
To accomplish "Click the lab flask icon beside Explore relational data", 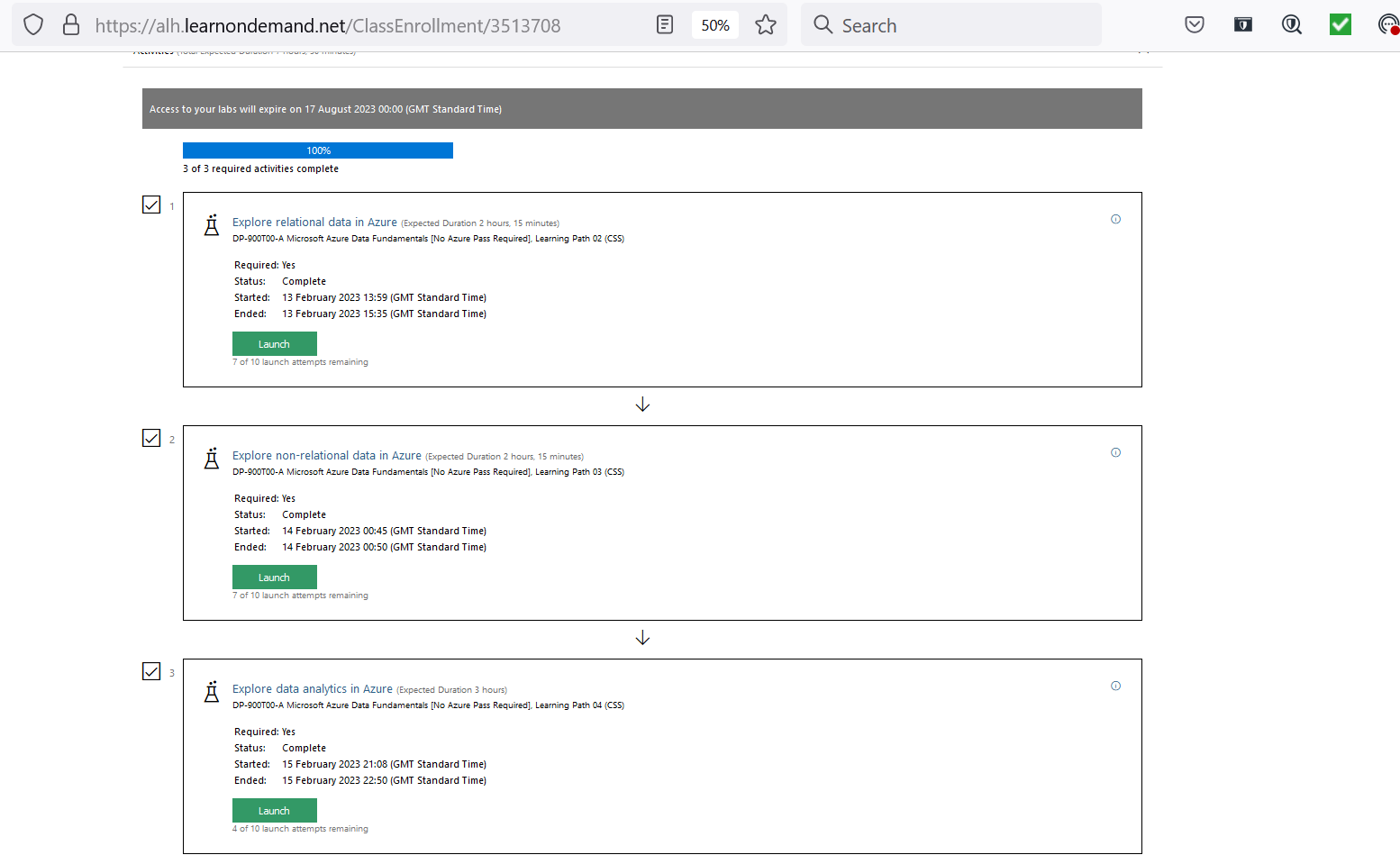I will point(211,224).
